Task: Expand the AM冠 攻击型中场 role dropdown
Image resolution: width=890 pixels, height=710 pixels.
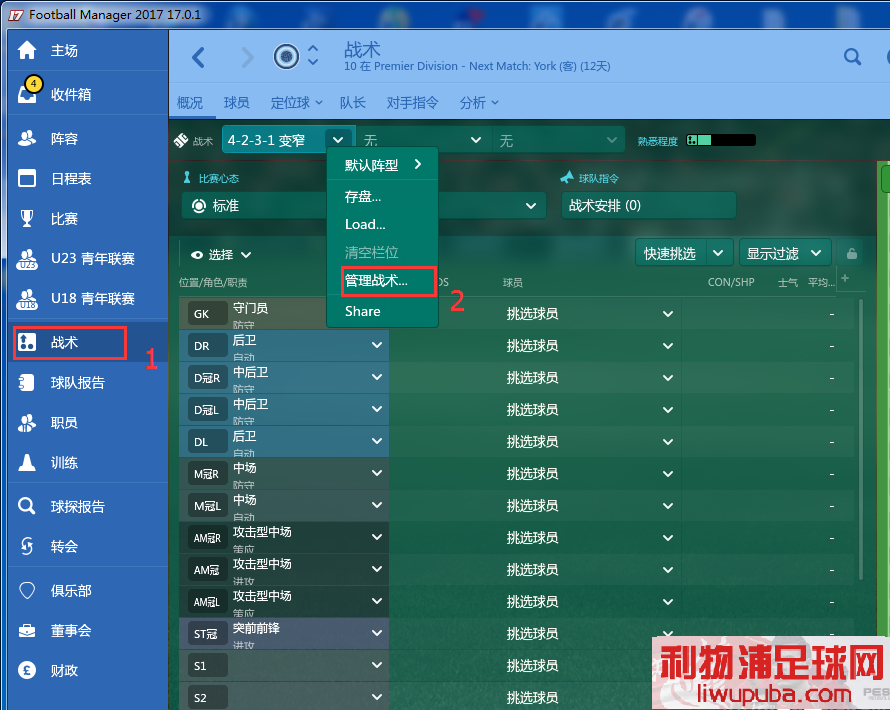Action: 377,569
